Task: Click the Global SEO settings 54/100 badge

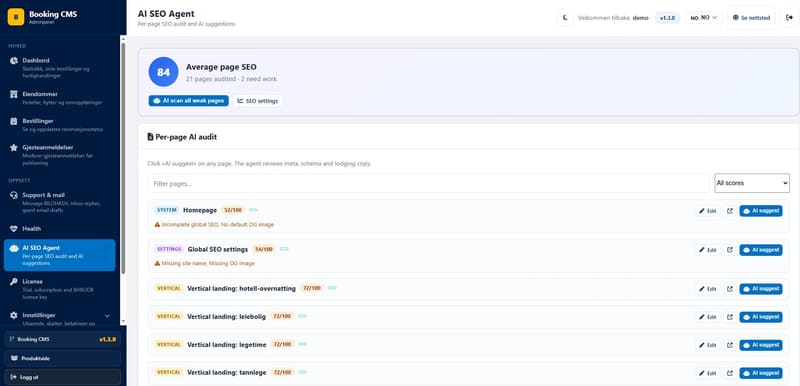Action: coord(264,249)
